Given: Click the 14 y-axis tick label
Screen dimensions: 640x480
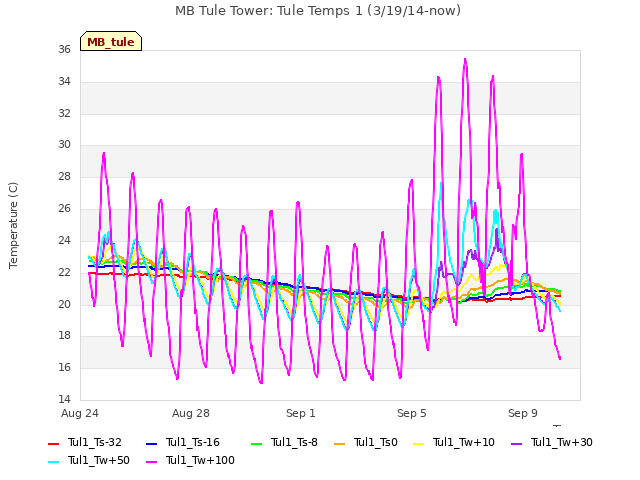Looking at the screenshot, I should coord(64,399).
